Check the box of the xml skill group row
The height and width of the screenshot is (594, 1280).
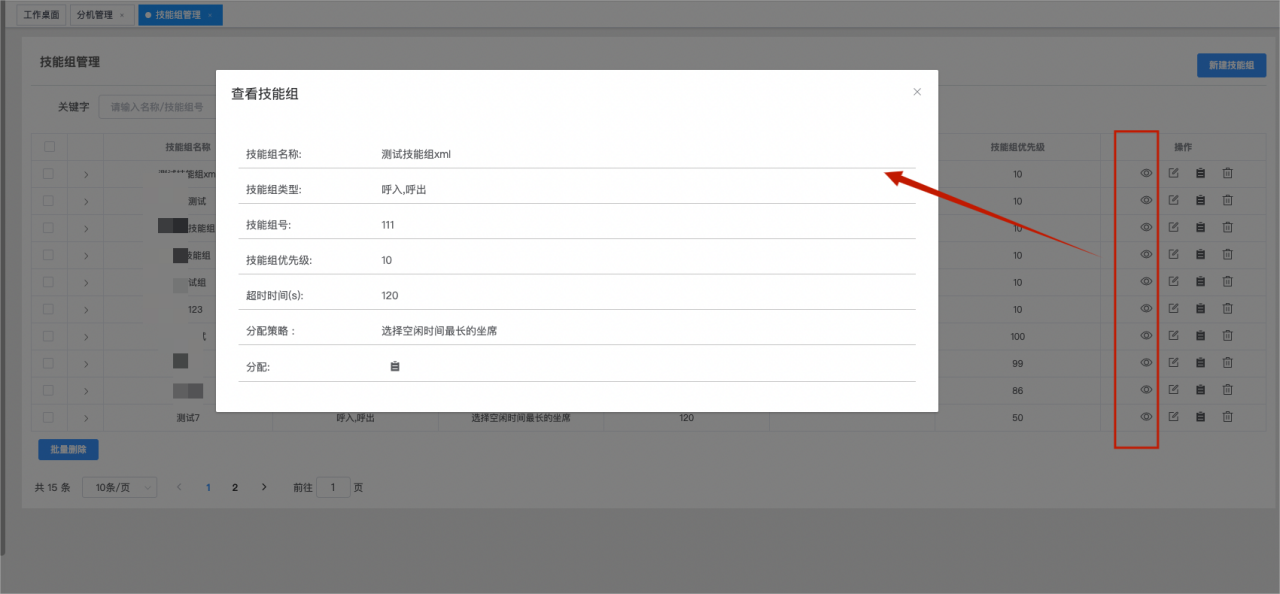coord(49,174)
